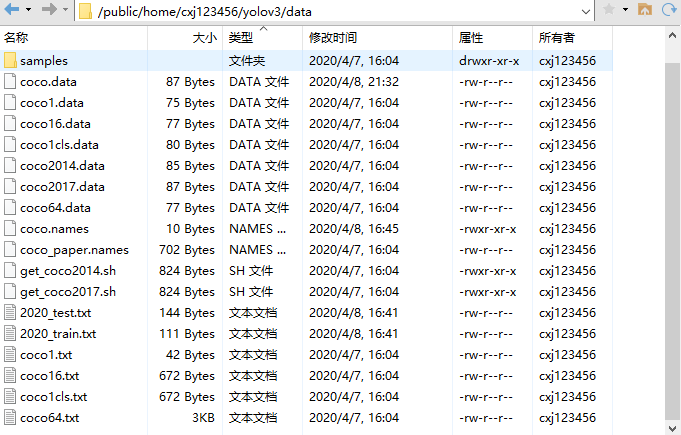Image resolution: width=681 pixels, height=435 pixels.
Task: Sort by the 类型 column header
Action: coord(262,38)
